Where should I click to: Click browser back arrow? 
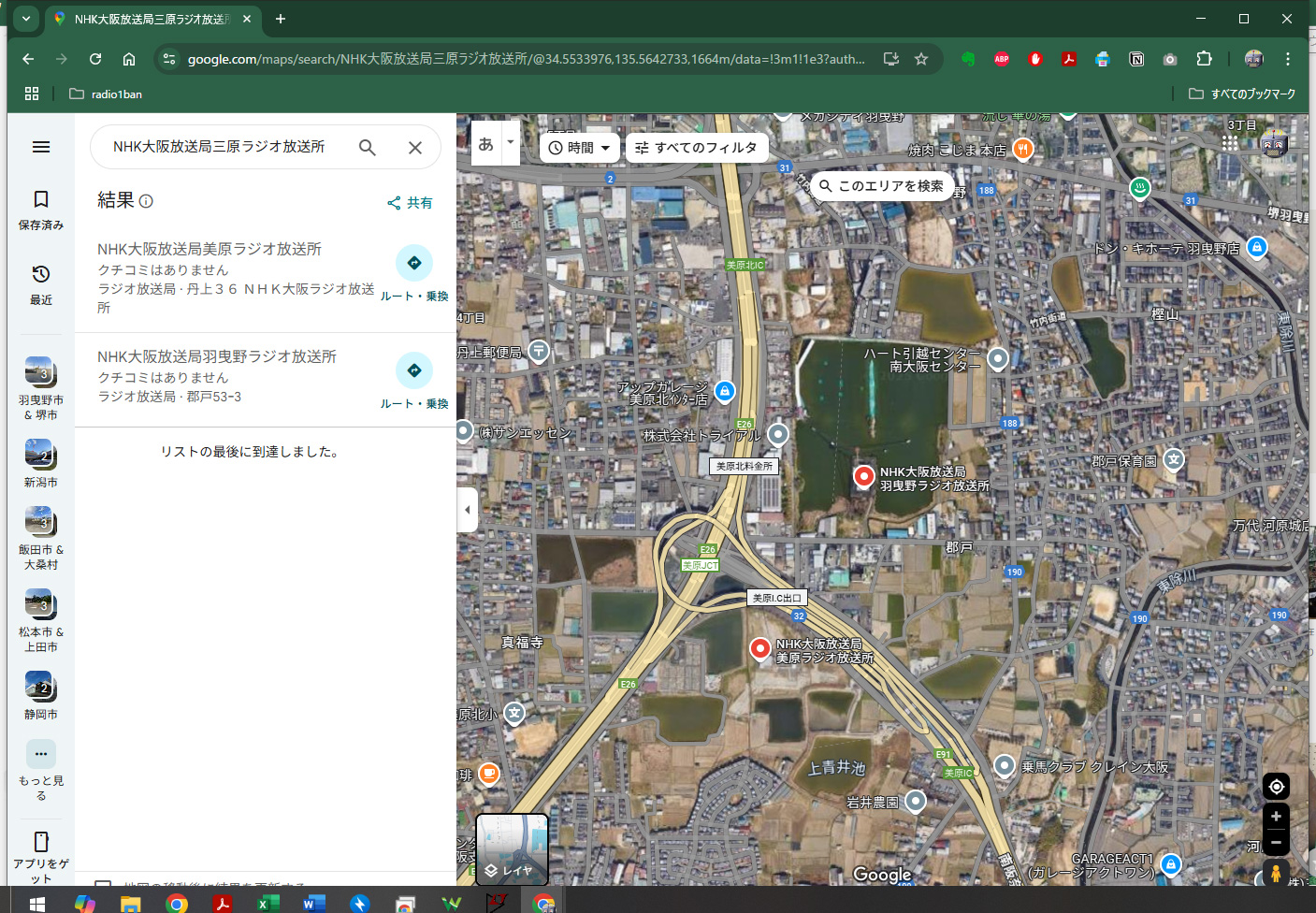click(28, 59)
